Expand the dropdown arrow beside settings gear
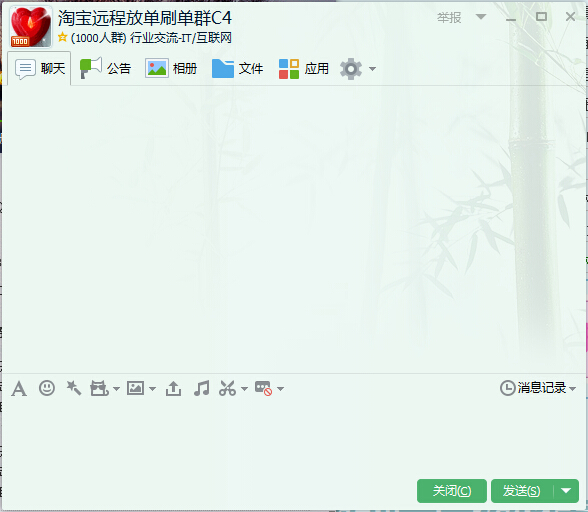Image resolution: width=588 pixels, height=512 pixels. pos(372,69)
